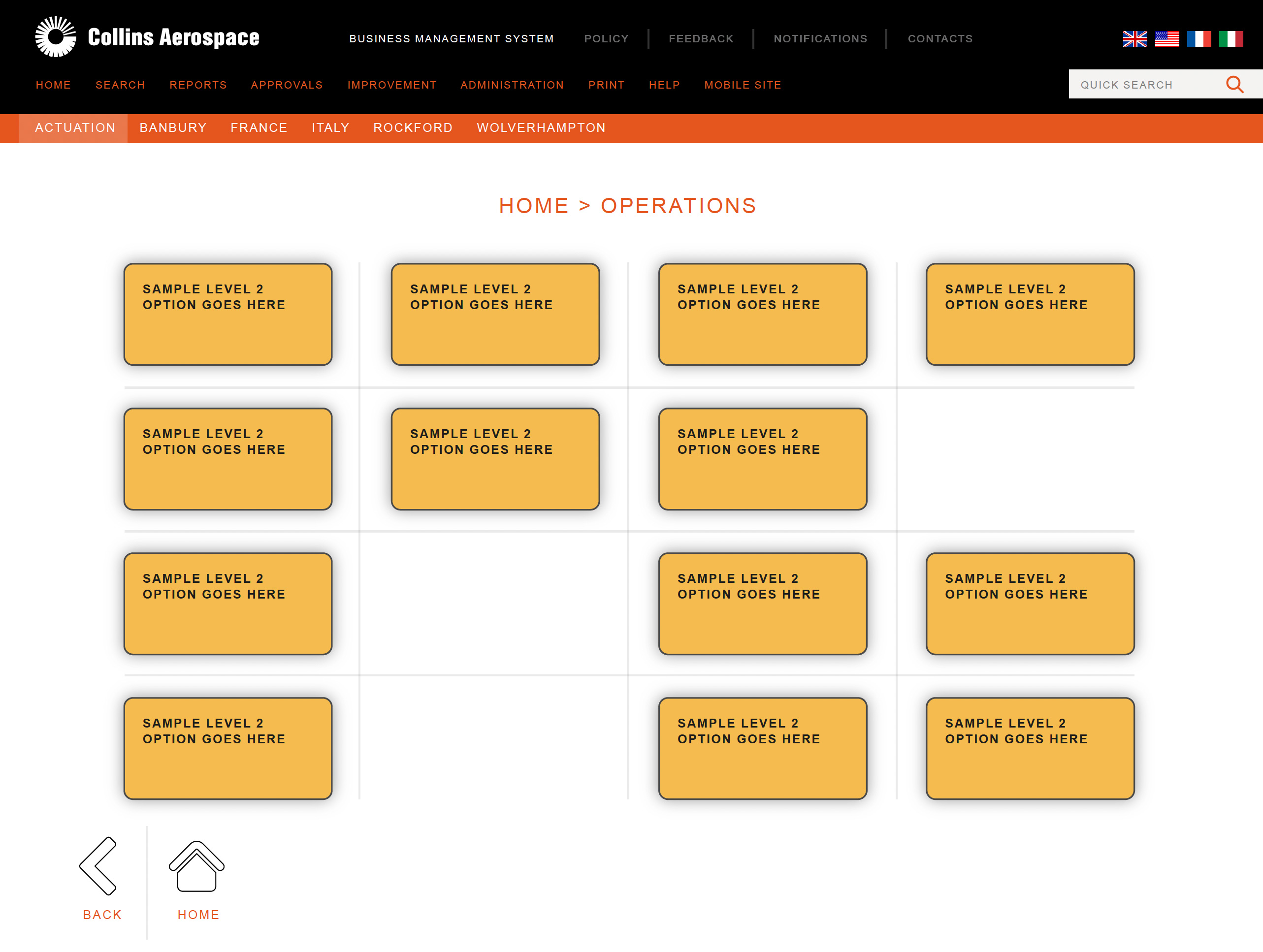Open the Notifications link
The width and height of the screenshot is (1263, 952).
pyautogui.click(x=820, y=39)
